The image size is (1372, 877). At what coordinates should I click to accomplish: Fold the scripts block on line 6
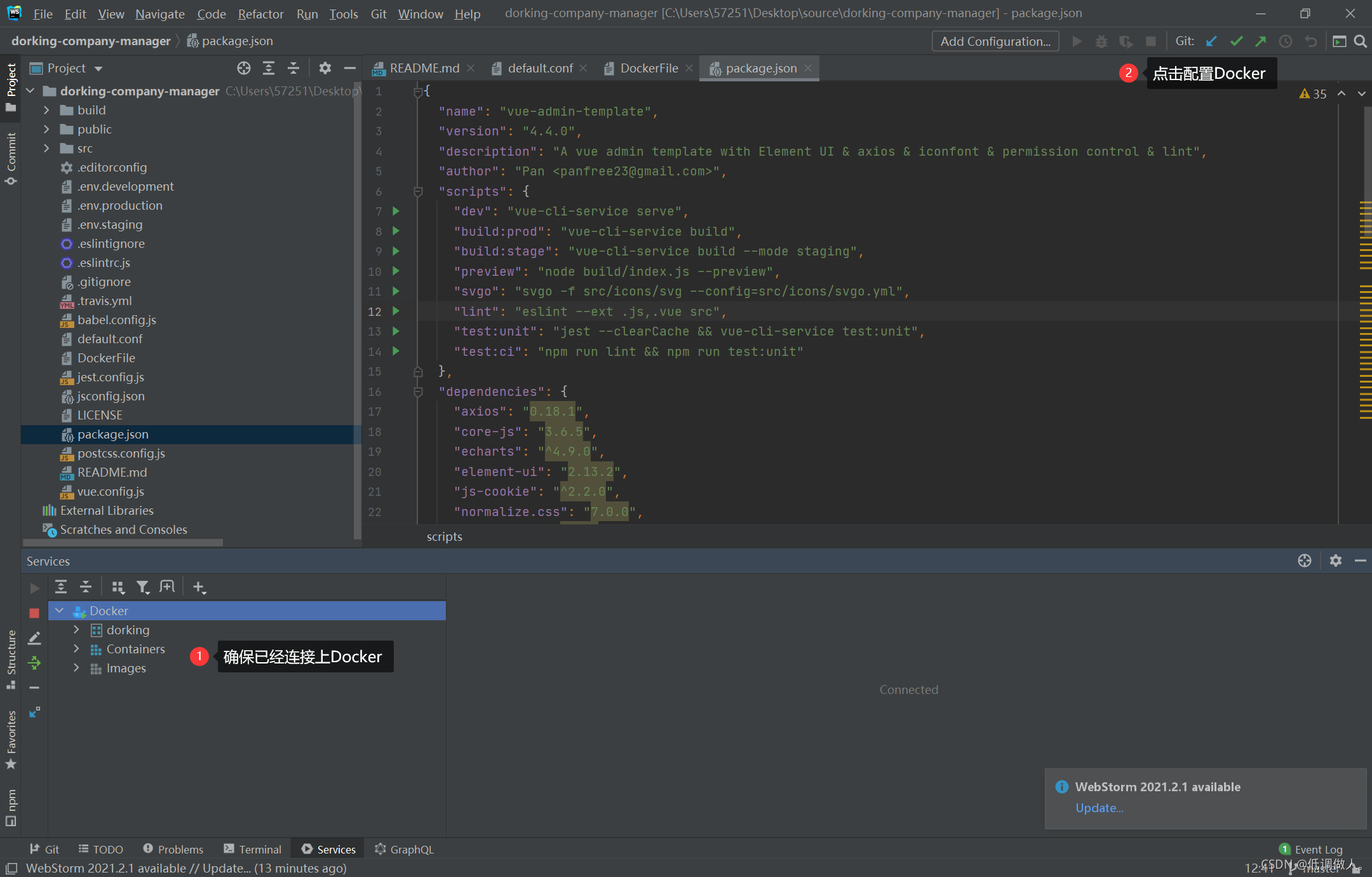click(x=418, y=191)
